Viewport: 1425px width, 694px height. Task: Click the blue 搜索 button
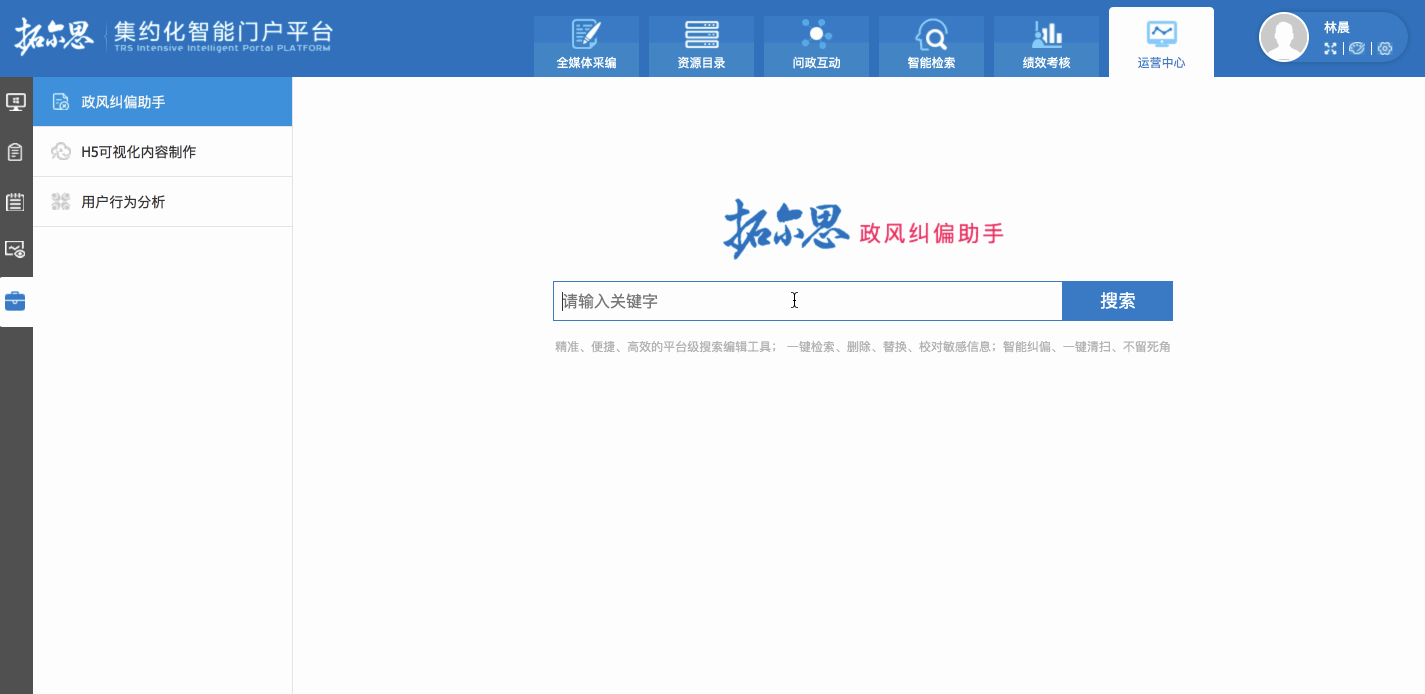pos(1118,301)
